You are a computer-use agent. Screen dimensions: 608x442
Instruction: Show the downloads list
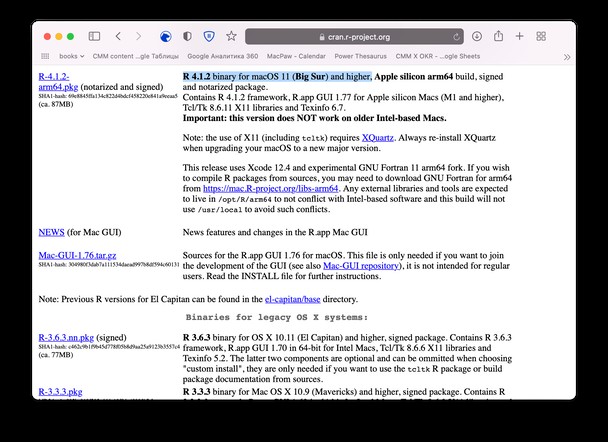[x=477, y=36]
